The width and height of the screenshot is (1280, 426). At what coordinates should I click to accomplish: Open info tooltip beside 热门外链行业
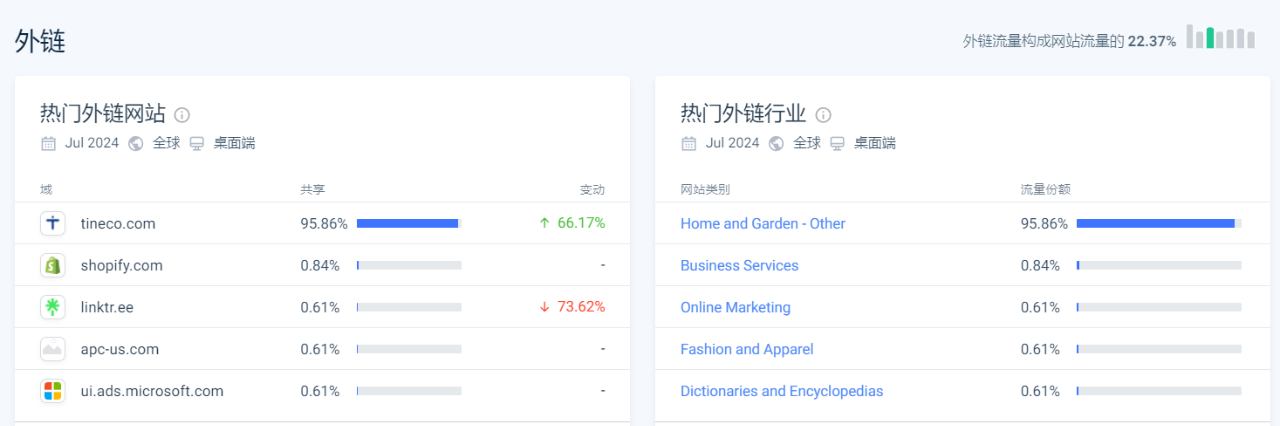[823, 115]
